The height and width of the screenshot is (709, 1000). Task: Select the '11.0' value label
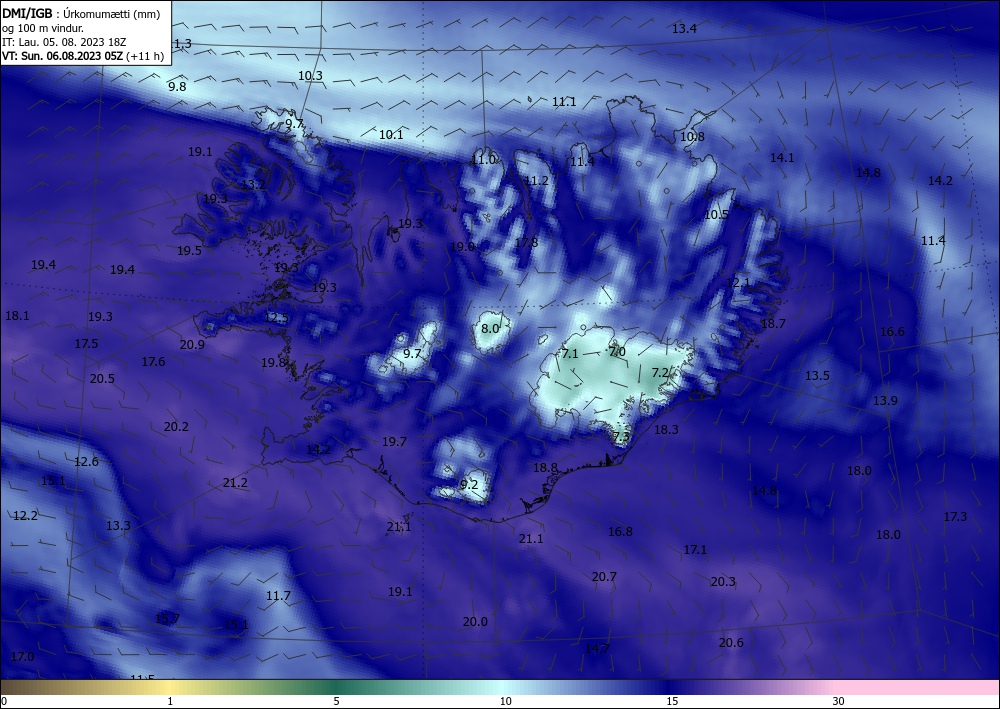(483, 159)
